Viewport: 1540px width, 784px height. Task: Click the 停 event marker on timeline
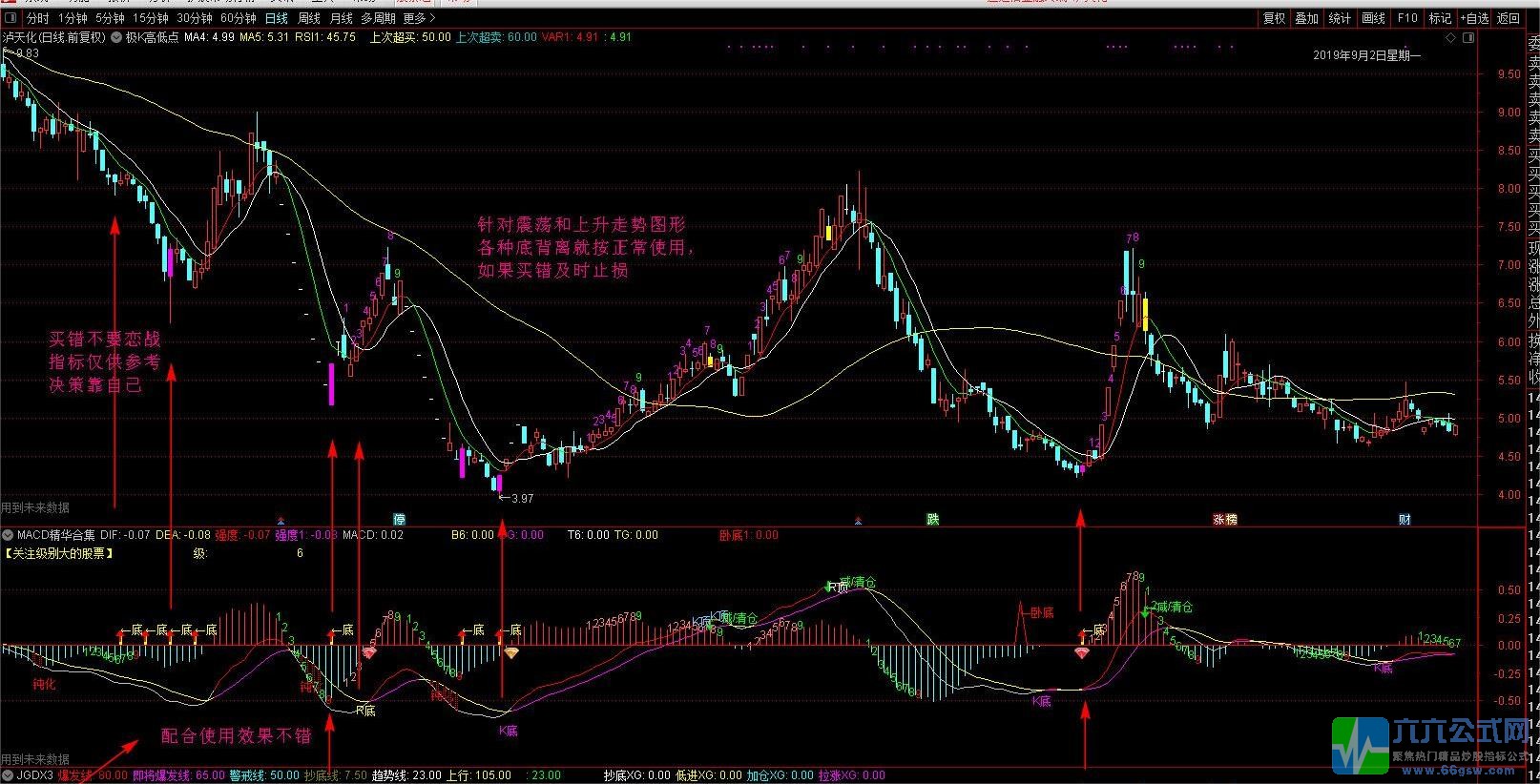point(400,520)
